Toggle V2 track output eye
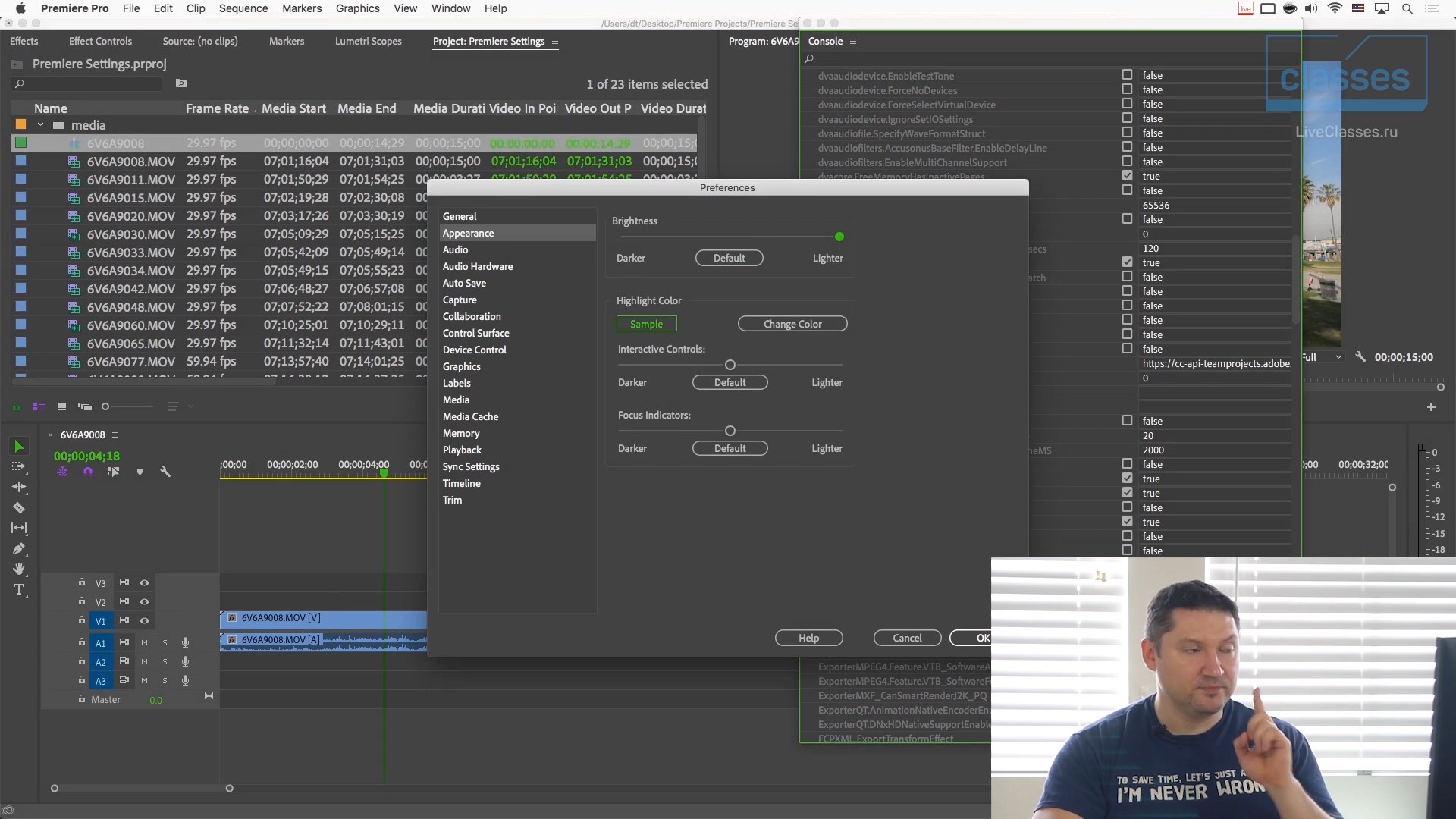 [x=144, y=601]
